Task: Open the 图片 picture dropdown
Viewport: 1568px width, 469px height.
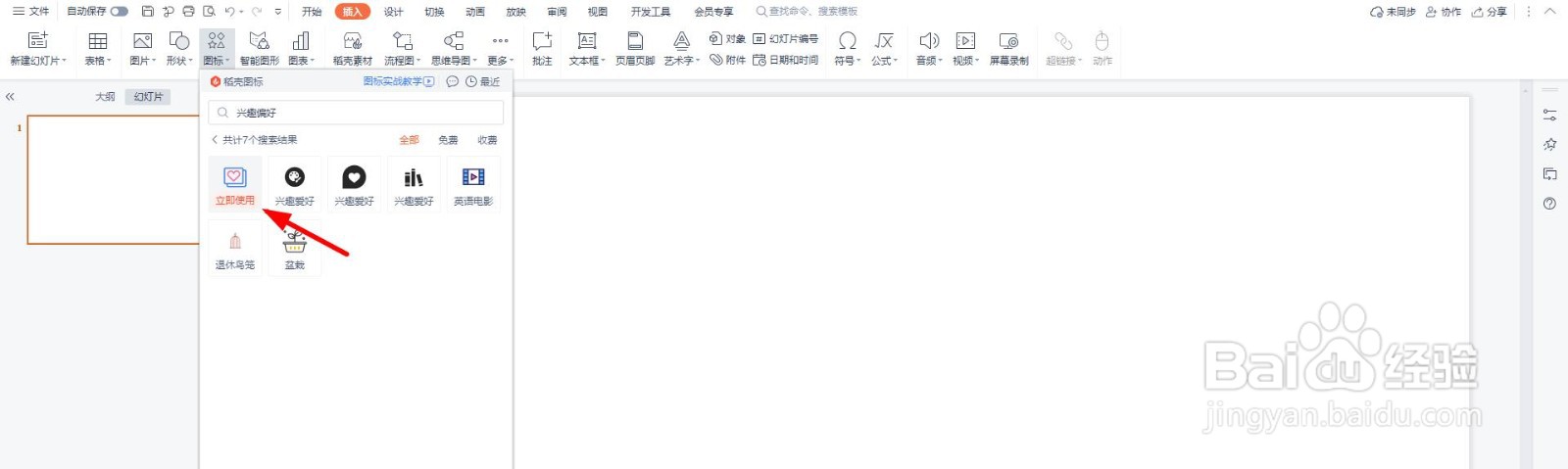Action: coord(143,47)
